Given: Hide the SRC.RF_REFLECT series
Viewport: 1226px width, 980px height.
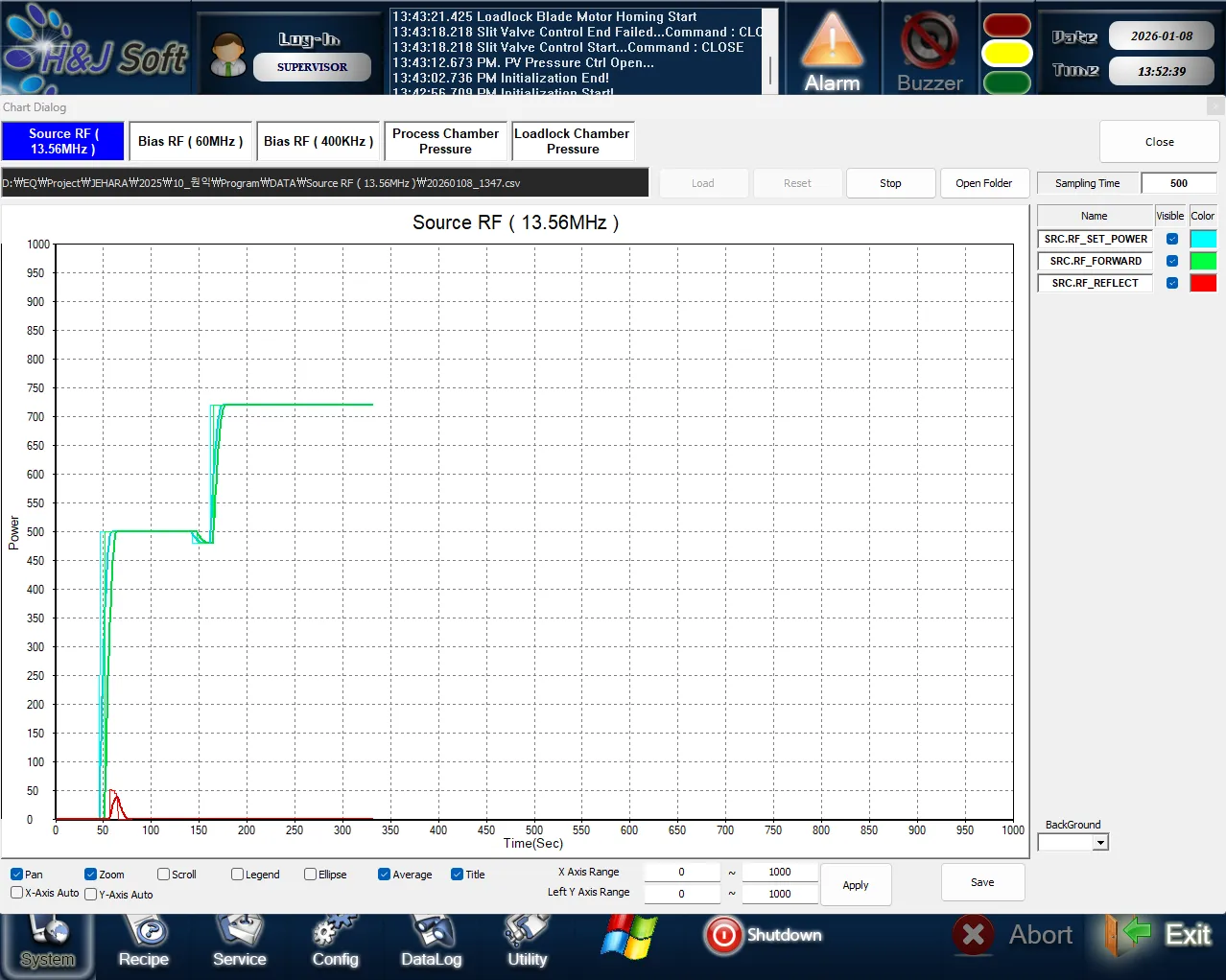Looking at the screenshot, I should 1172,283.
